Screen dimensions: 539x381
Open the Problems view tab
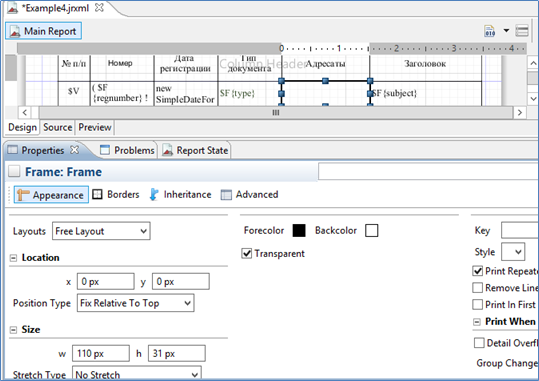point(127,150)
